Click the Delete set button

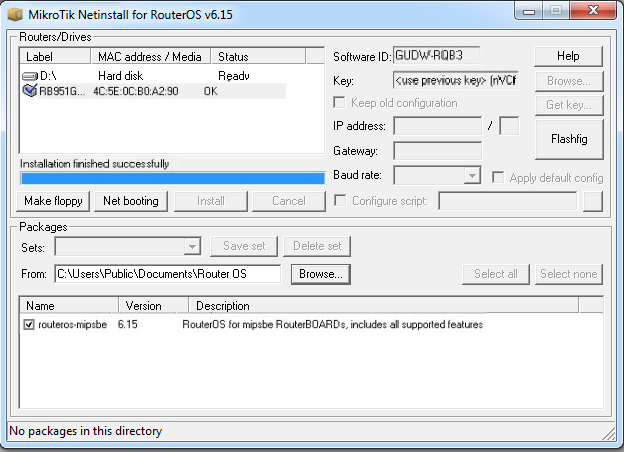tap(317, 246)
